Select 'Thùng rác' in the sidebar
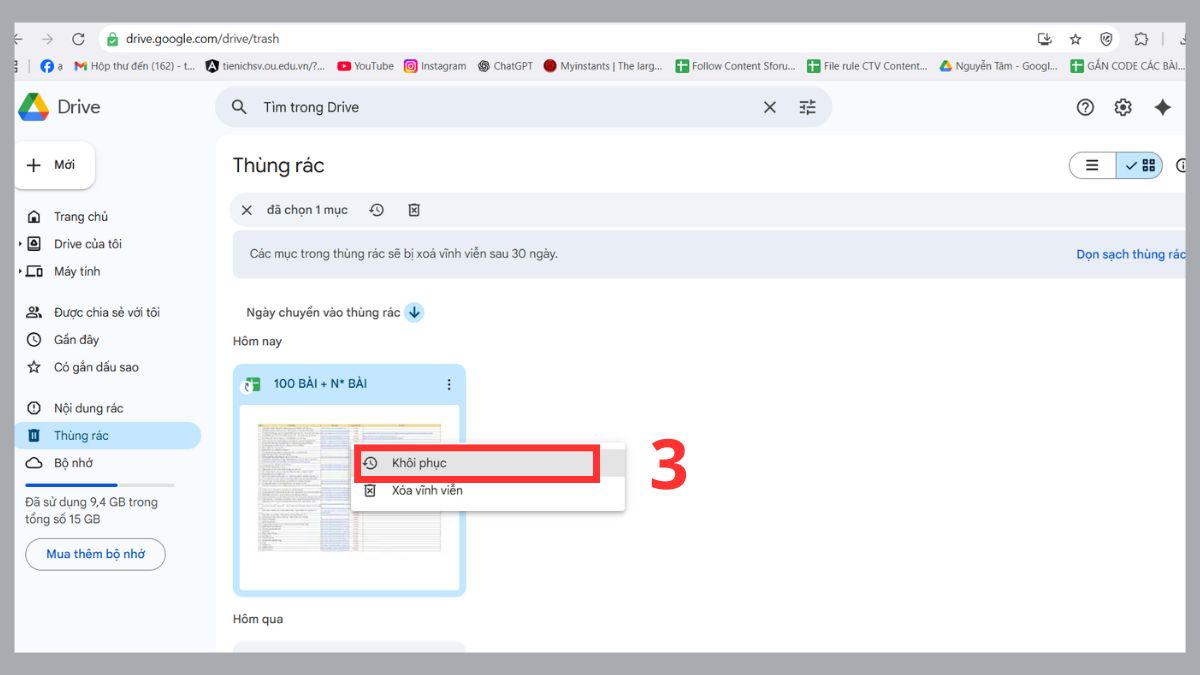Image resolution: width=1200 pixels, height=675 pixels. (107, 436)
